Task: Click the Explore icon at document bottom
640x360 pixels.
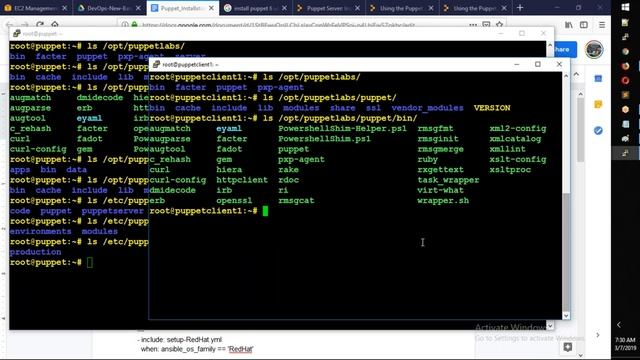Action: point(567,347)
